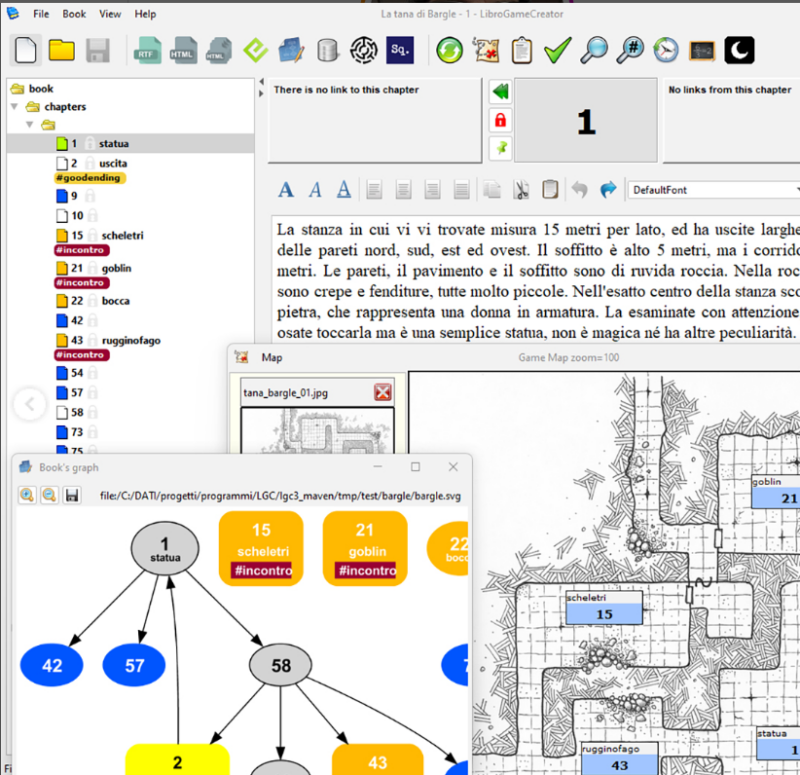Zoom out on Book's graph

49,495
